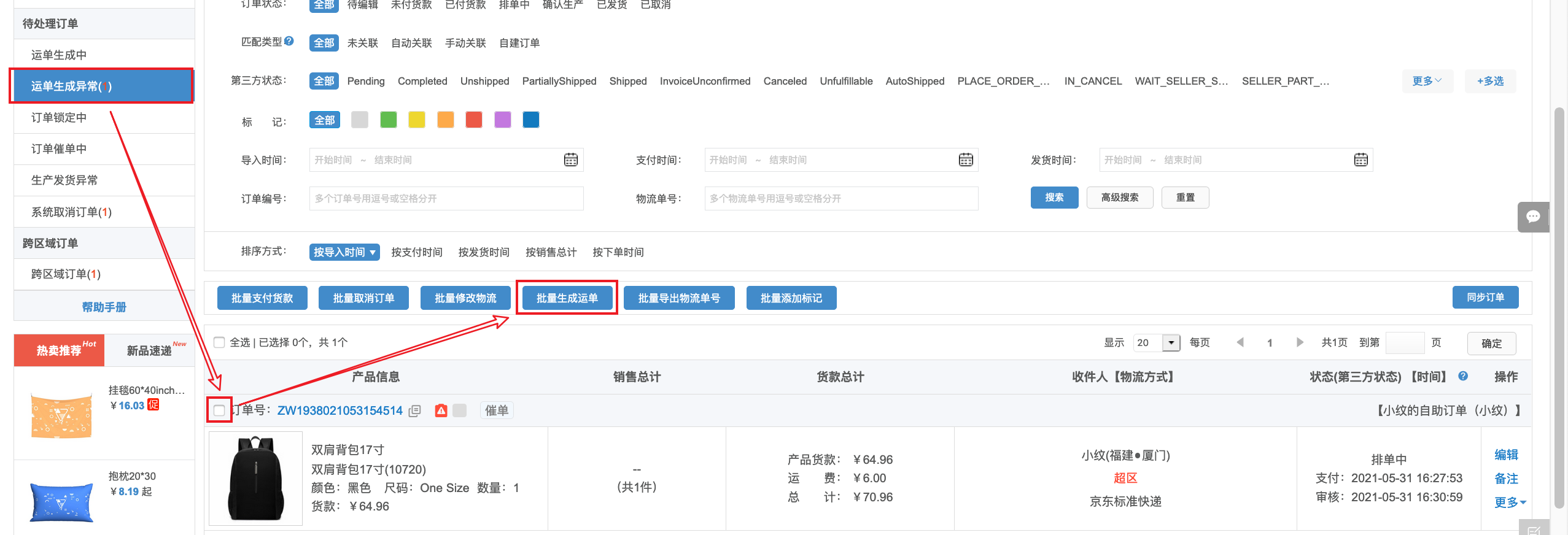Image resolution: width=1568 pixels, height=535 pixels.
Task: Copy order number ZW1938021053154514 with copy icon
Action: pos(415,411)
